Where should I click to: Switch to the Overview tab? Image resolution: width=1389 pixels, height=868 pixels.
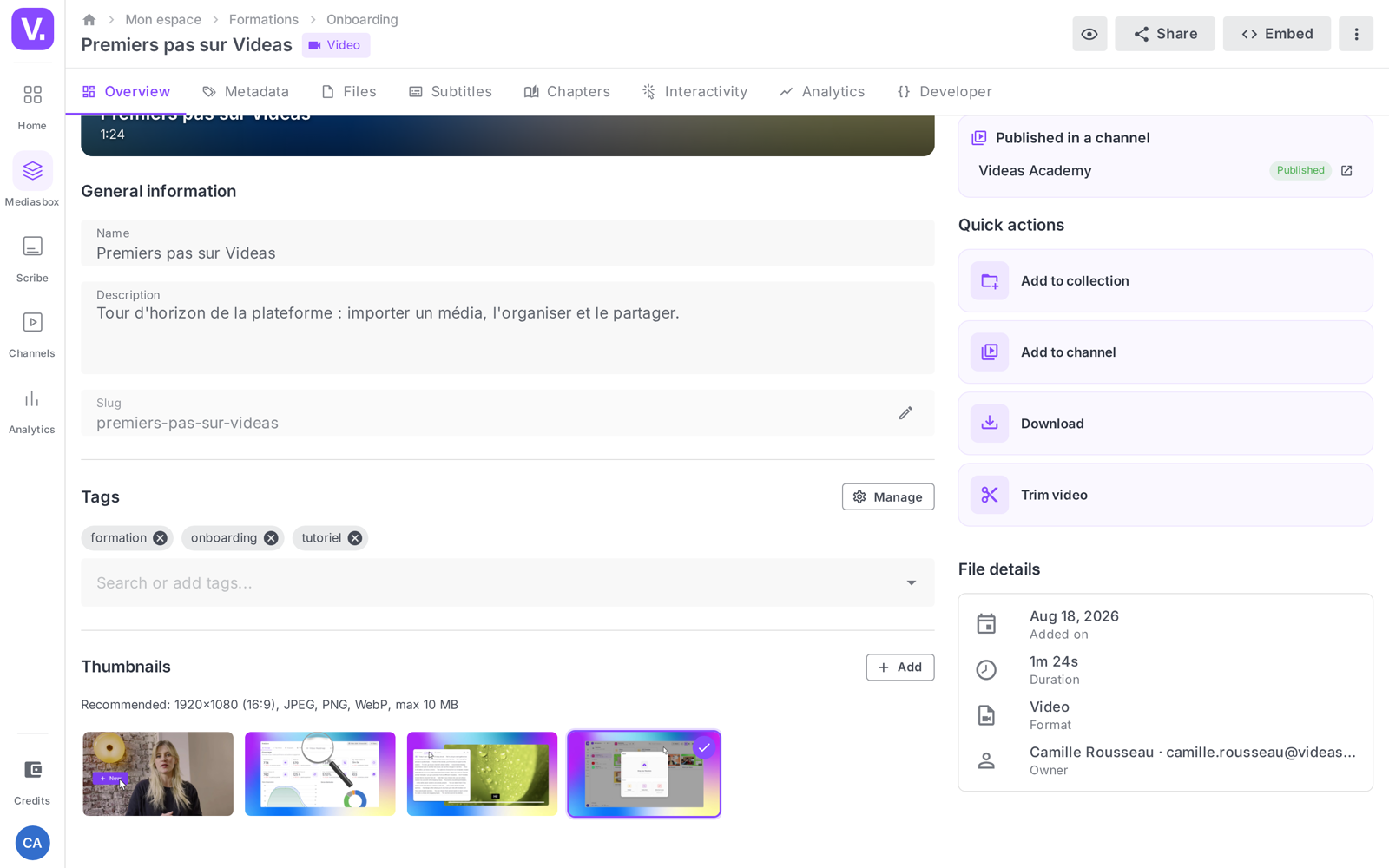coord(126,92)
